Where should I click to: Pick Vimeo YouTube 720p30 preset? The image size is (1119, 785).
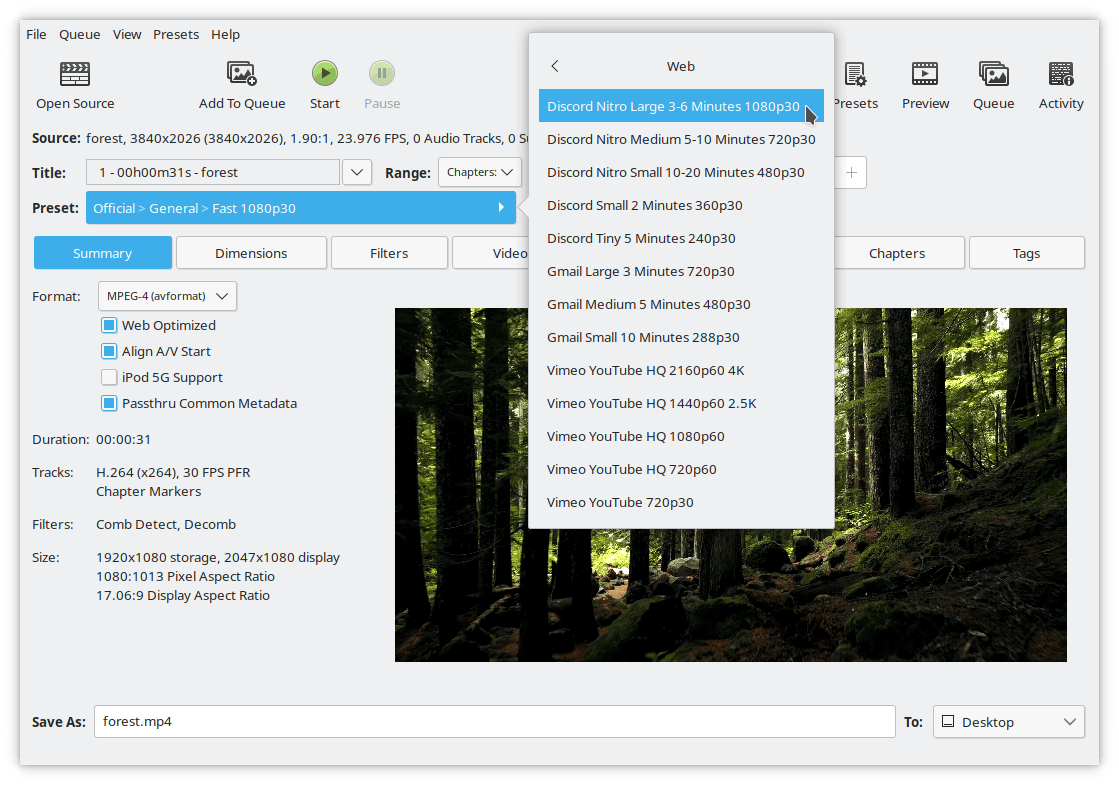pos(681,502)
